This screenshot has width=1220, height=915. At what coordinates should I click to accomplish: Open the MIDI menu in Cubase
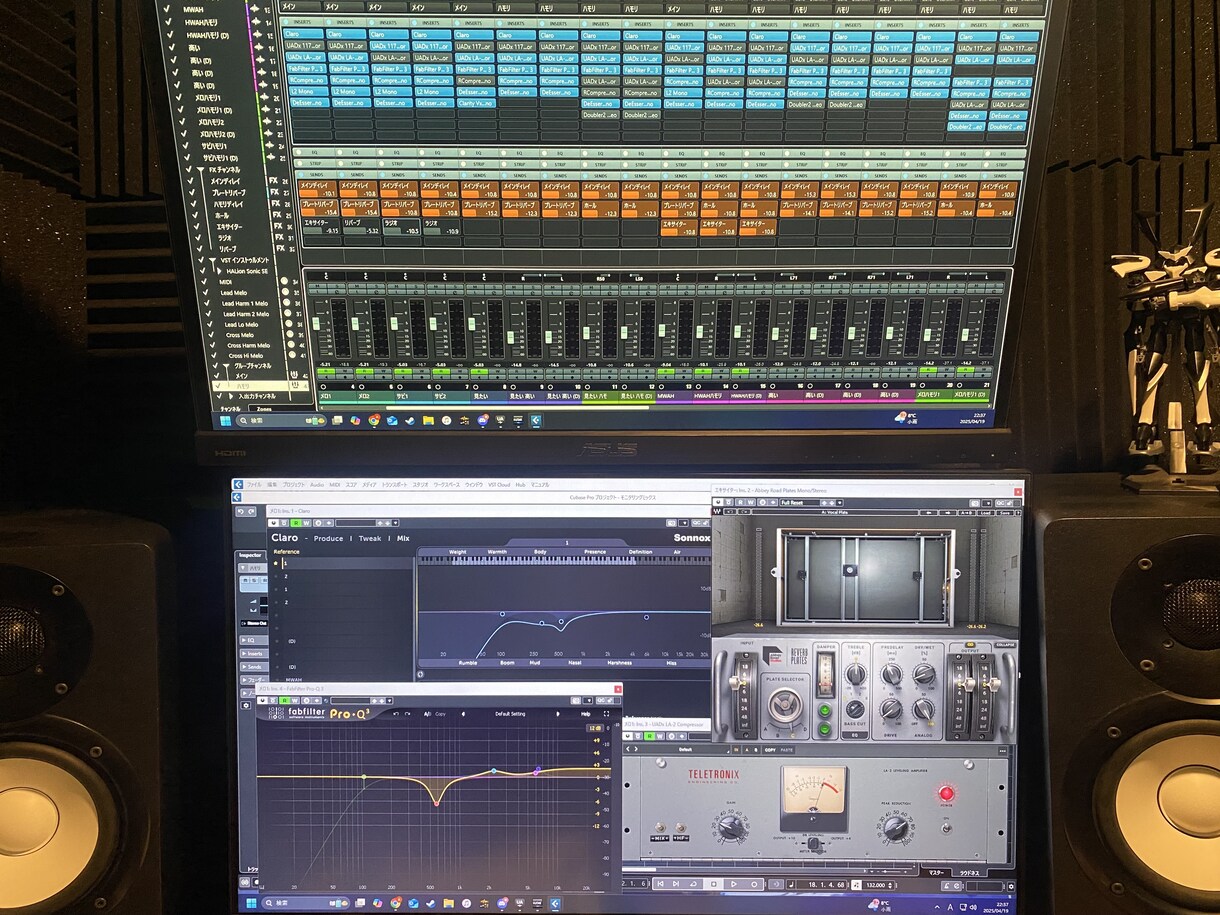click(334, 485)
